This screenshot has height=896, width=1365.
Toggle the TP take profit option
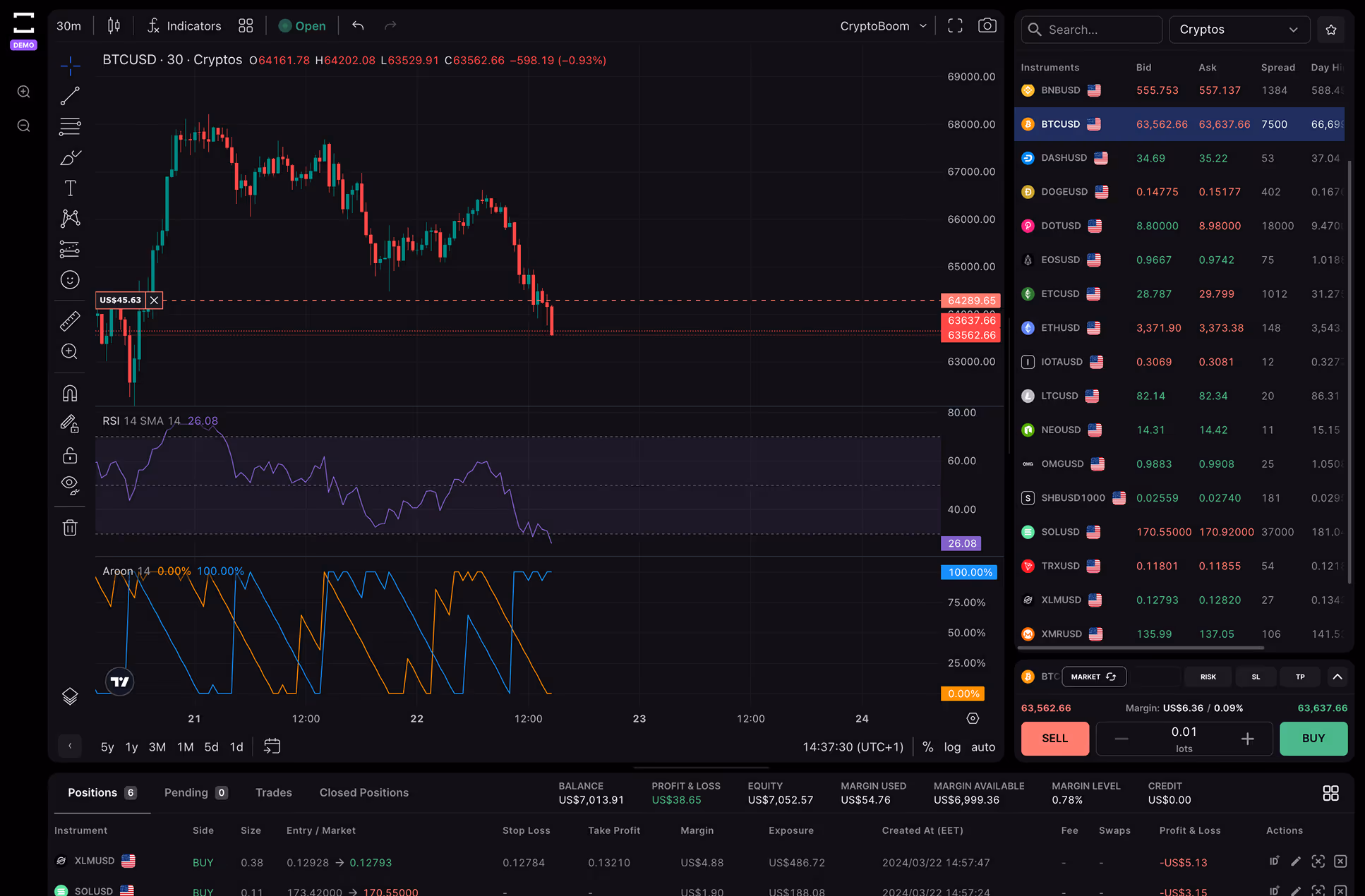(x=1299, y=677)
